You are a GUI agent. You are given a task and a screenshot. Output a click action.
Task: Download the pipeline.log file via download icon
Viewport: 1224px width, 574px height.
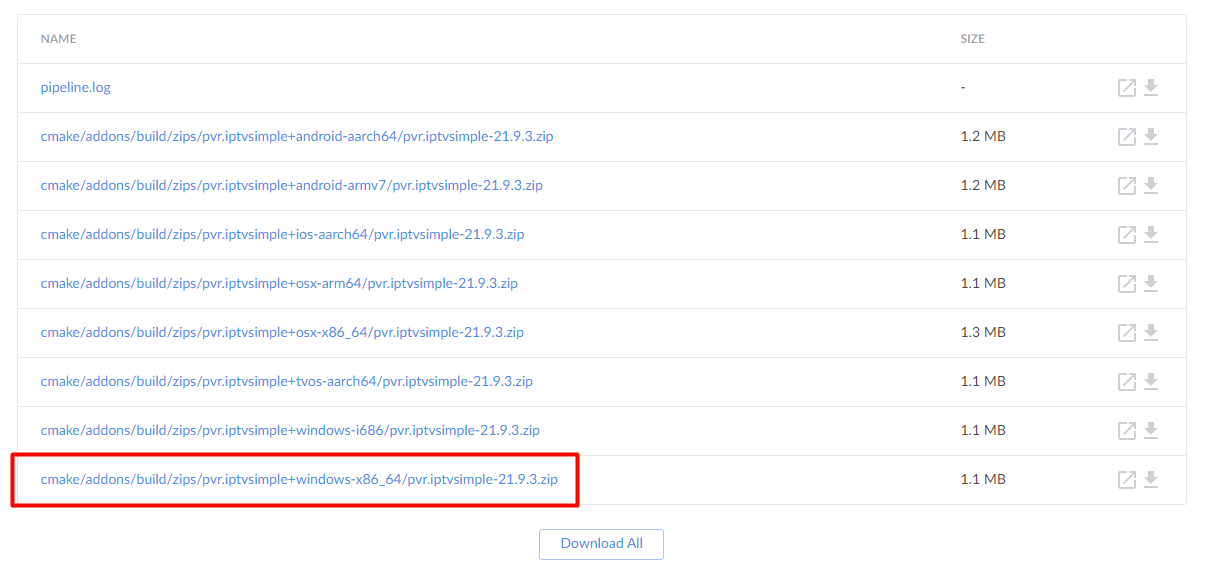1151,87
